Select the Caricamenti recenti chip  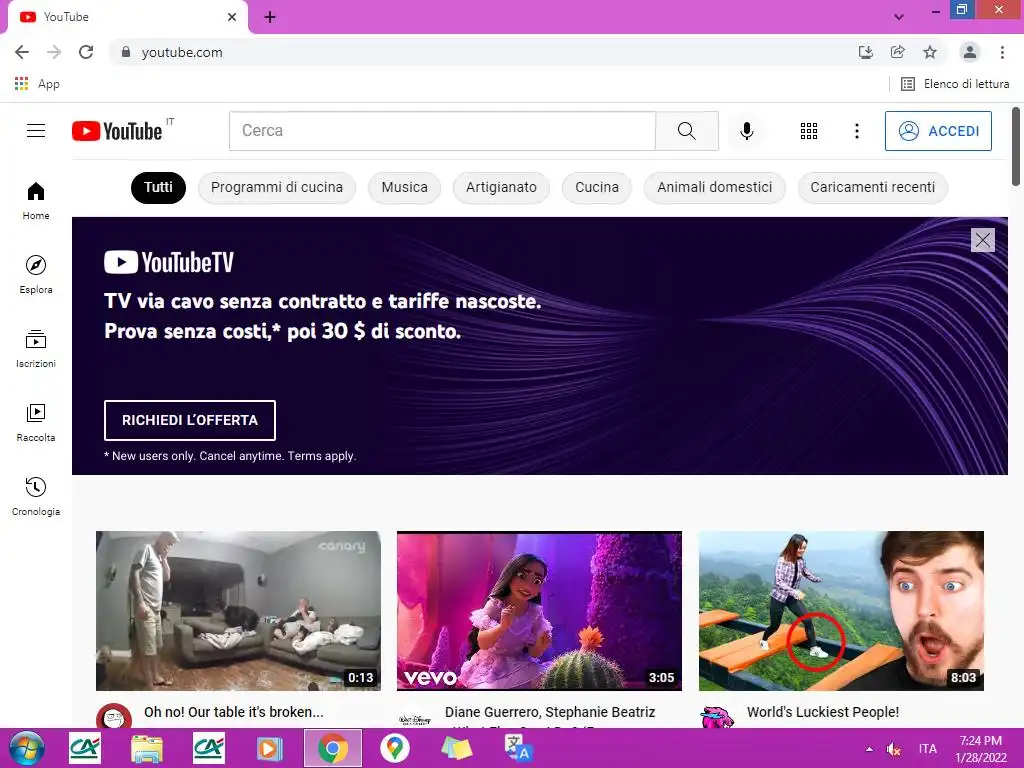click(x=872, y=187)
